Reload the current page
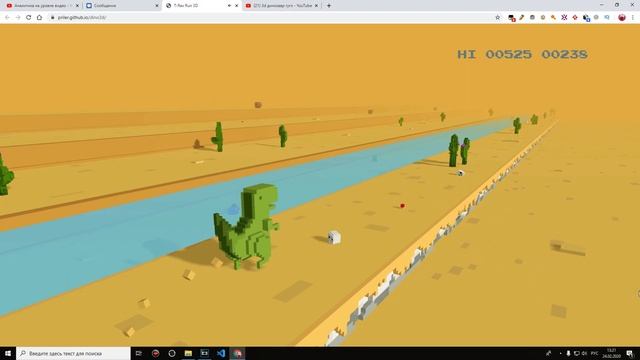640x360 pixels. (x=29, y=18)
